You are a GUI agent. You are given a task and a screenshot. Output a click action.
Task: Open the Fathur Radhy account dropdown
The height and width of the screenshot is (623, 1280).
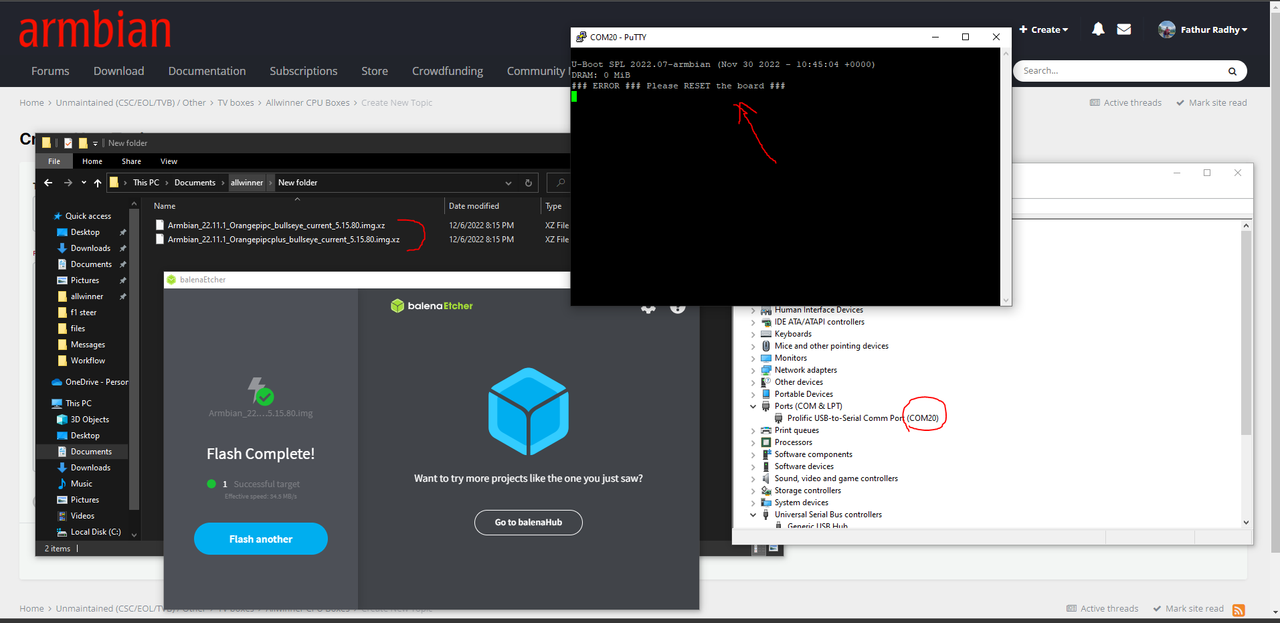point(1212,30)
